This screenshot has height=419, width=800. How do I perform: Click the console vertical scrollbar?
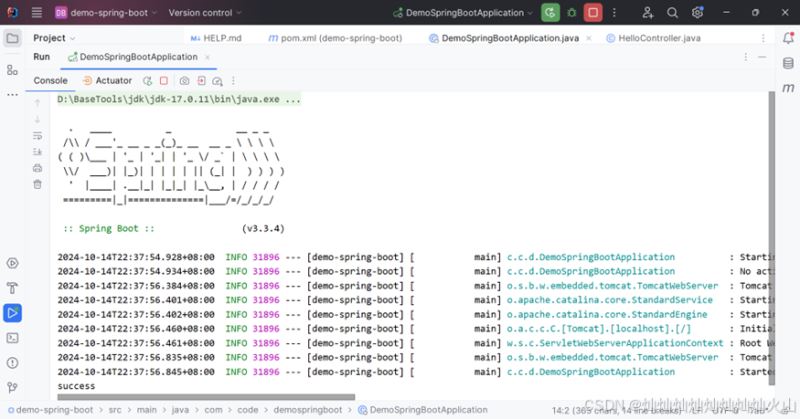coord(771,238)
